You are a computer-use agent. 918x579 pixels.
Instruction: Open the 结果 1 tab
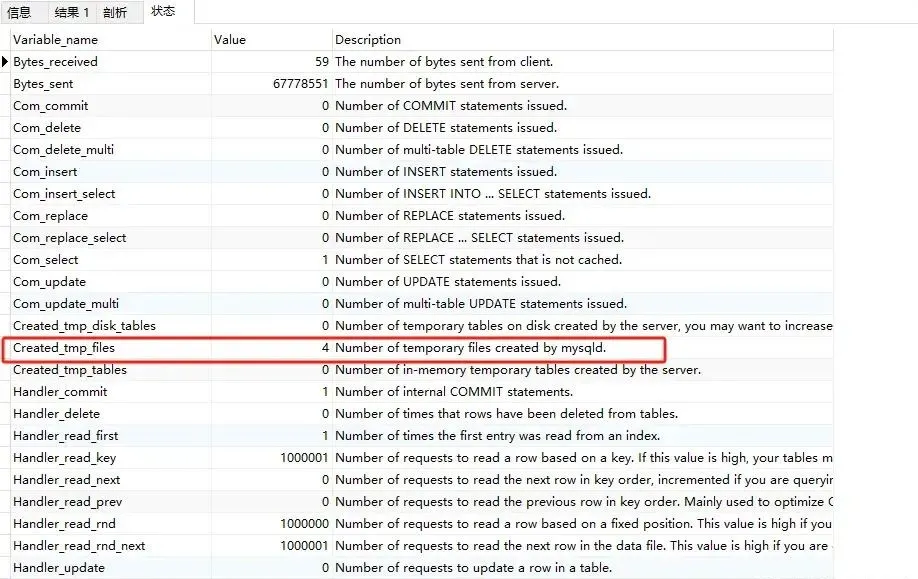point(72,13)
